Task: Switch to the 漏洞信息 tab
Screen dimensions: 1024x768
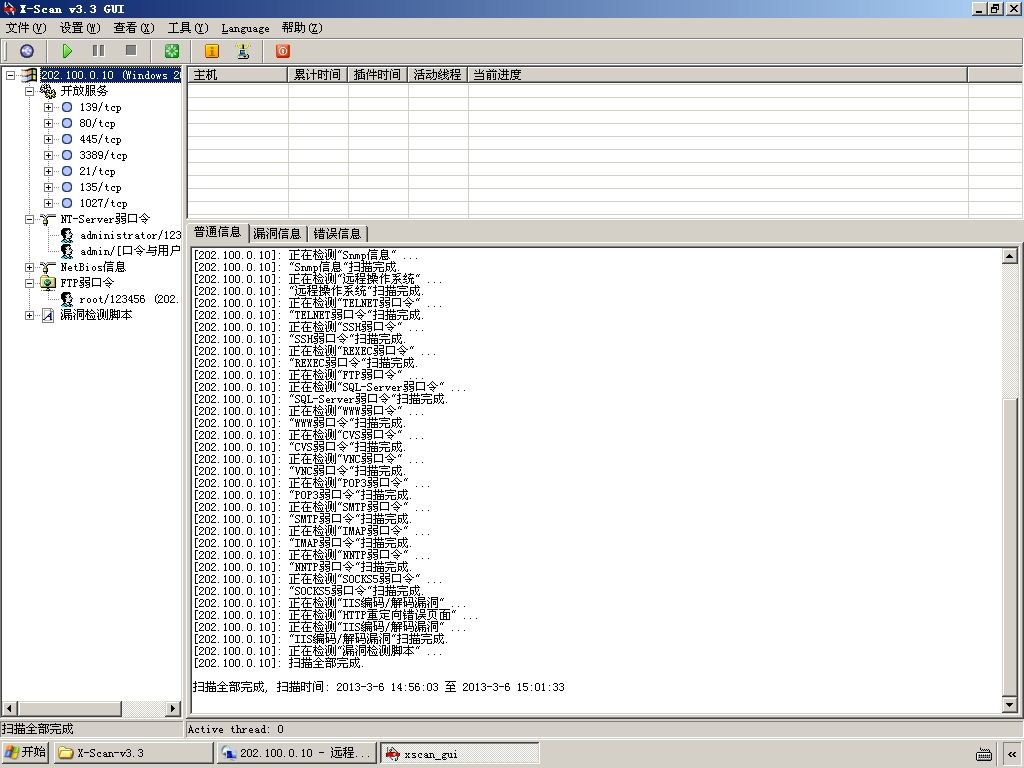Action: 277,234
